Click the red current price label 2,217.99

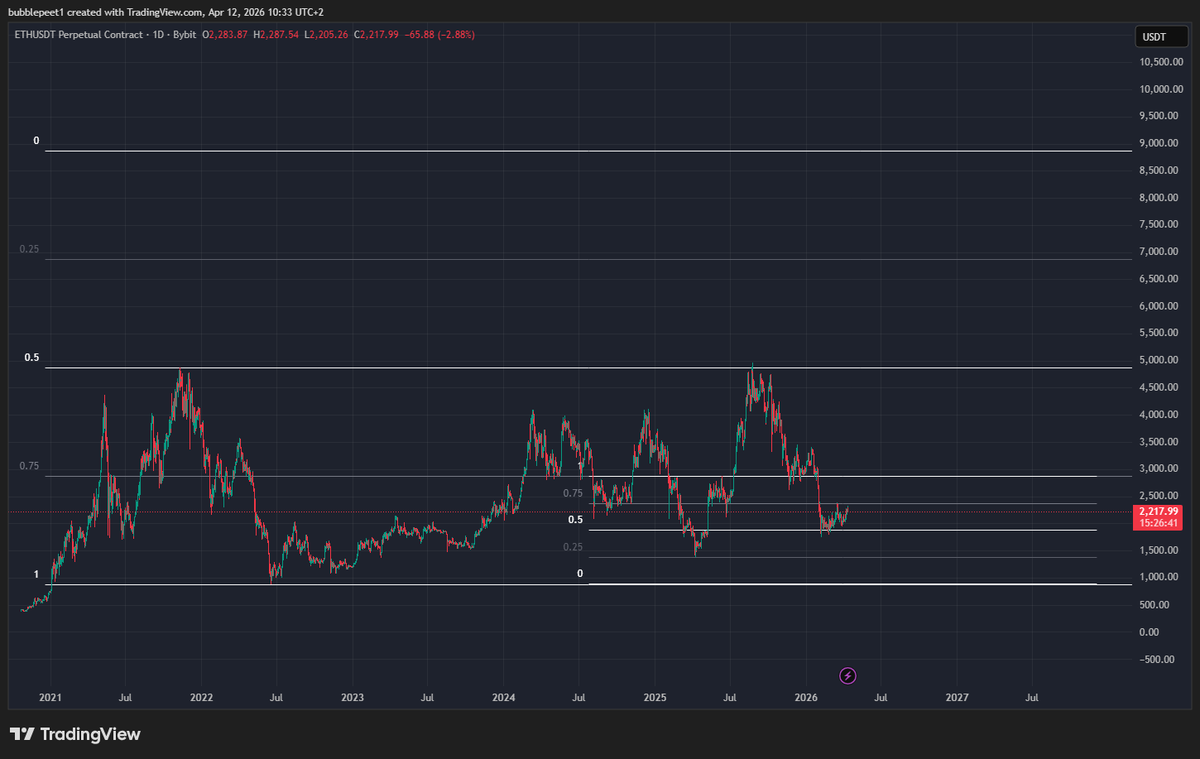[x=1160, y=512]
